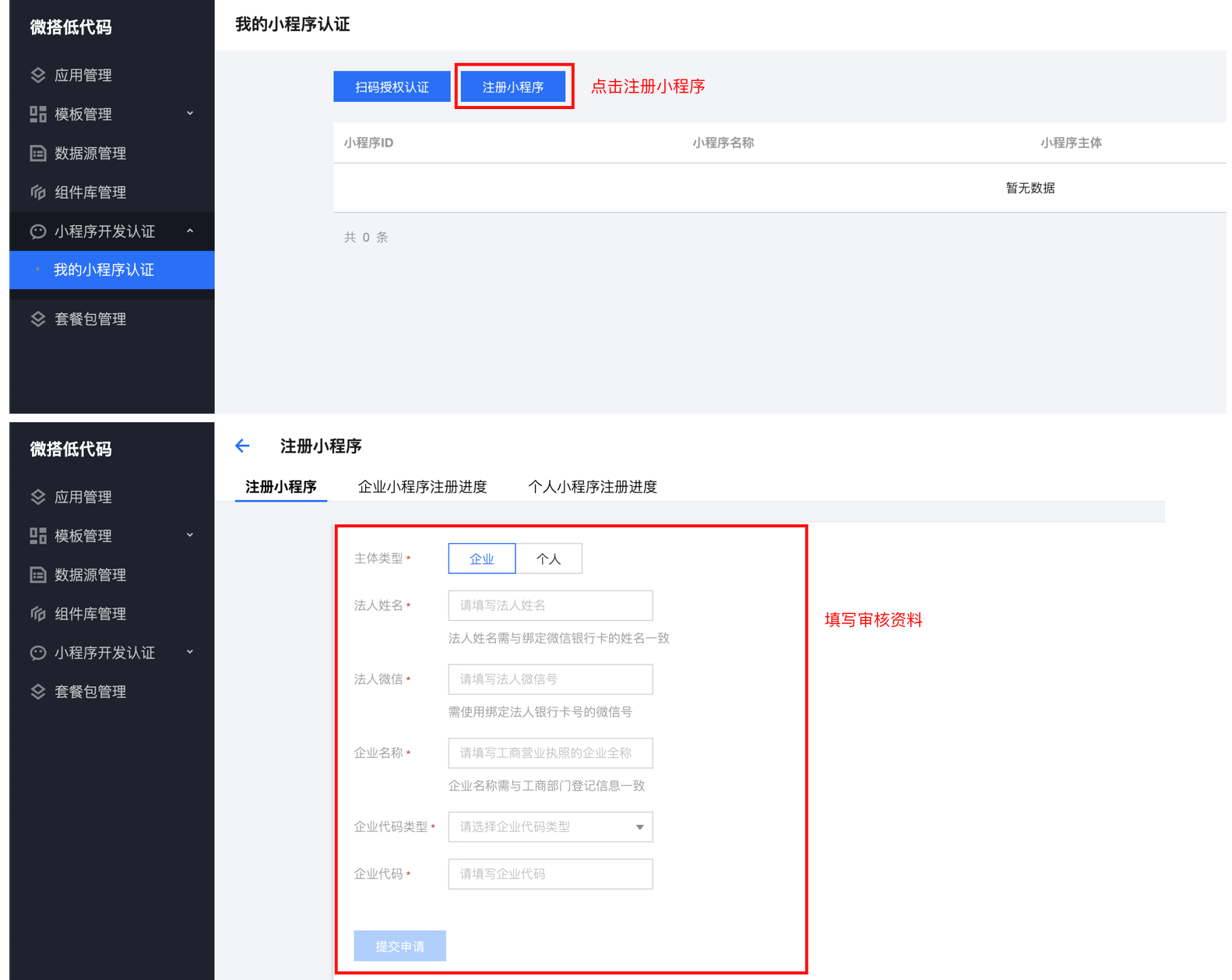Click 组件库管理 icon in top sidebar

(x=38, y=192)
